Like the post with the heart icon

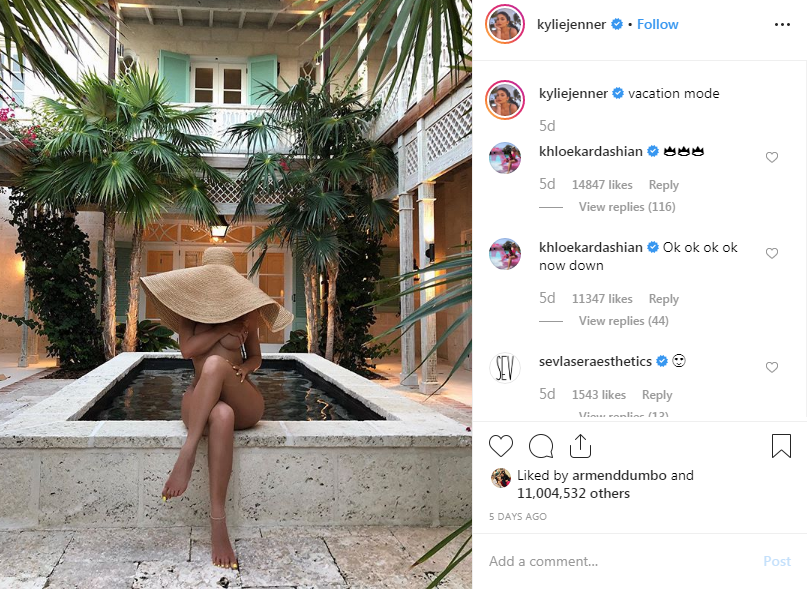click(501, 446)
